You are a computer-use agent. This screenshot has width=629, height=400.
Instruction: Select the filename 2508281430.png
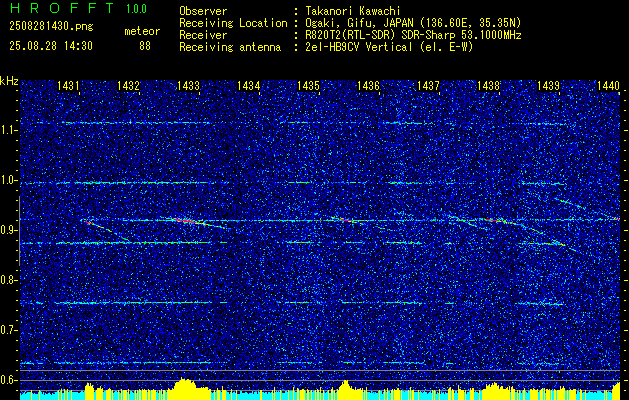[51, 27]
